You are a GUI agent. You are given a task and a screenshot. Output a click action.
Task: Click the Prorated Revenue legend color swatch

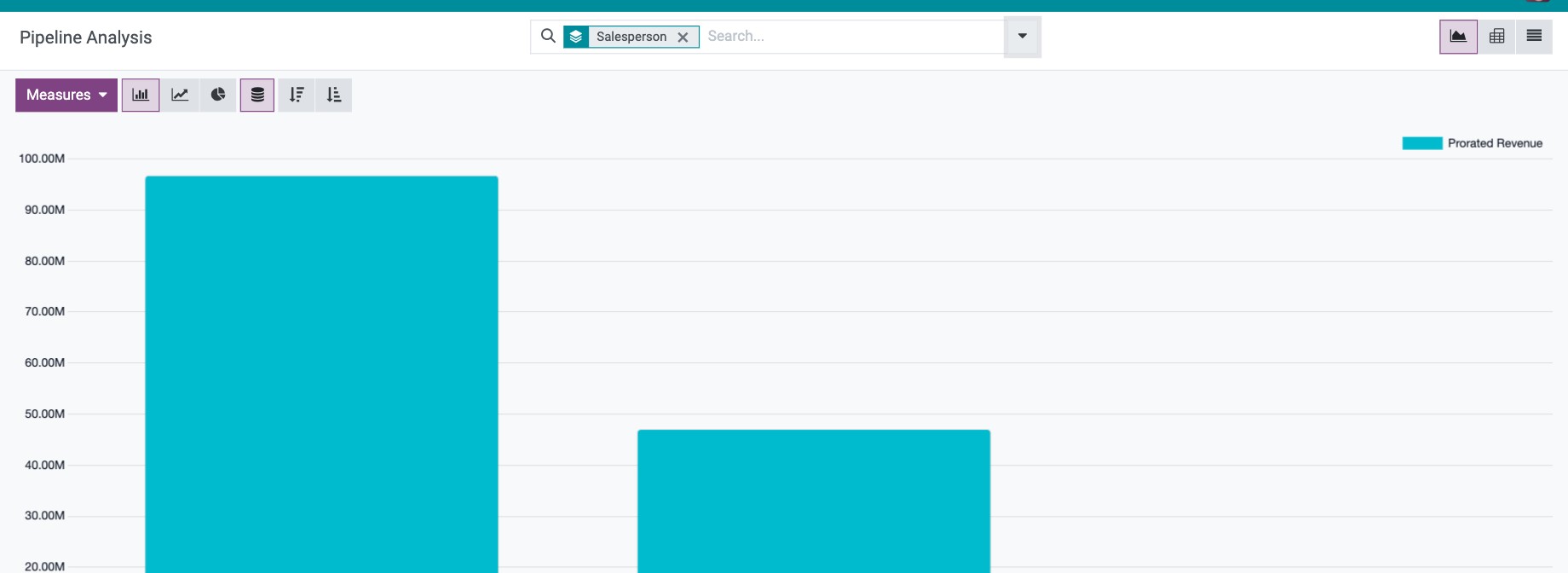[x=1422, y=143]
